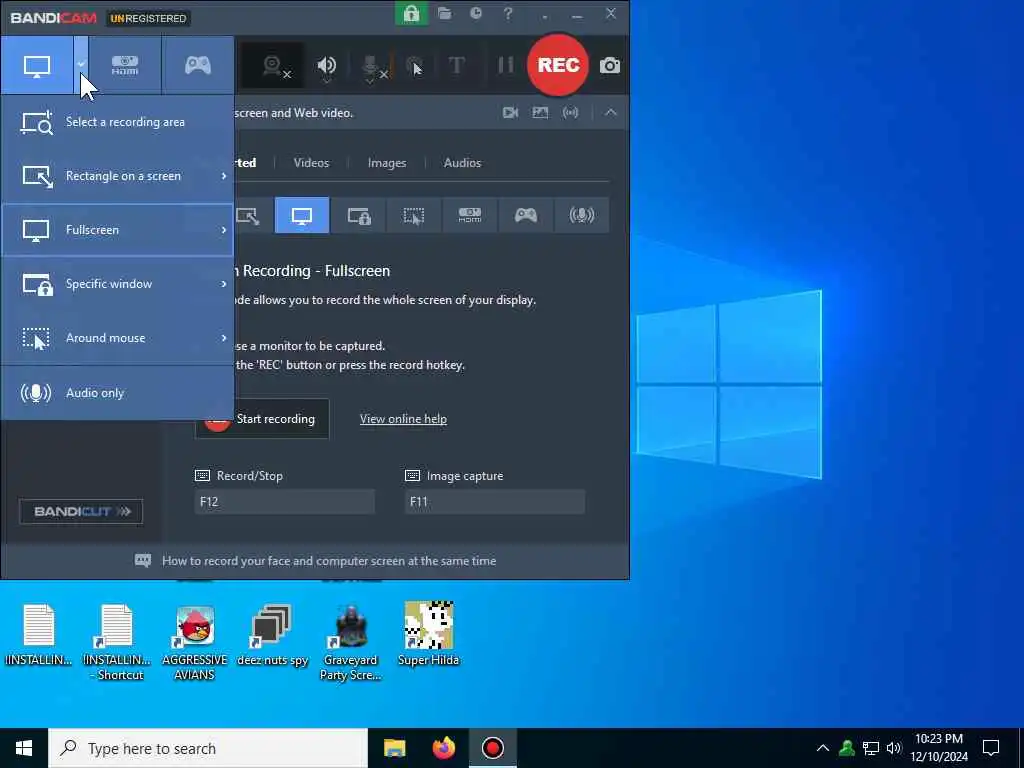1024x768 pixels.
Task: Choose Around mouse menu item
Action: point(118,338)
